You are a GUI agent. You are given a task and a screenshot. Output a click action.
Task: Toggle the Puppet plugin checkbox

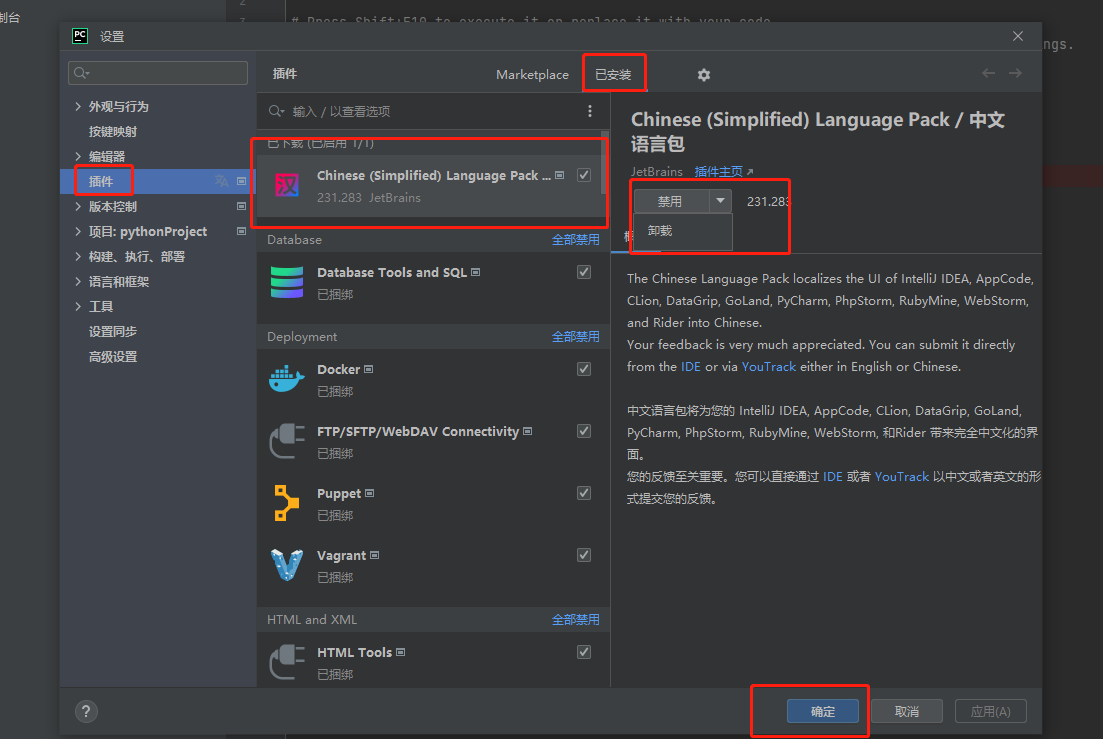point(584,493)
